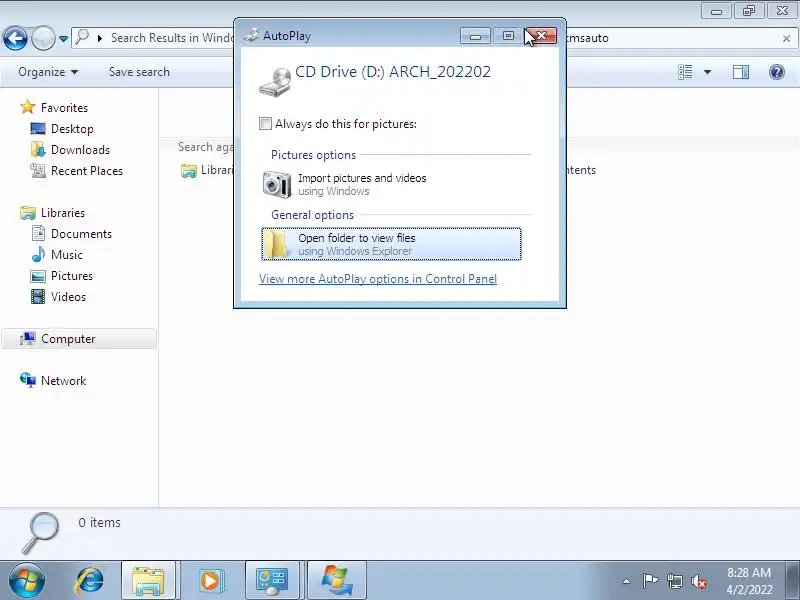Click the Windows flag taskbar button
The image size is (800, 600).
click(x=337, y=581)
